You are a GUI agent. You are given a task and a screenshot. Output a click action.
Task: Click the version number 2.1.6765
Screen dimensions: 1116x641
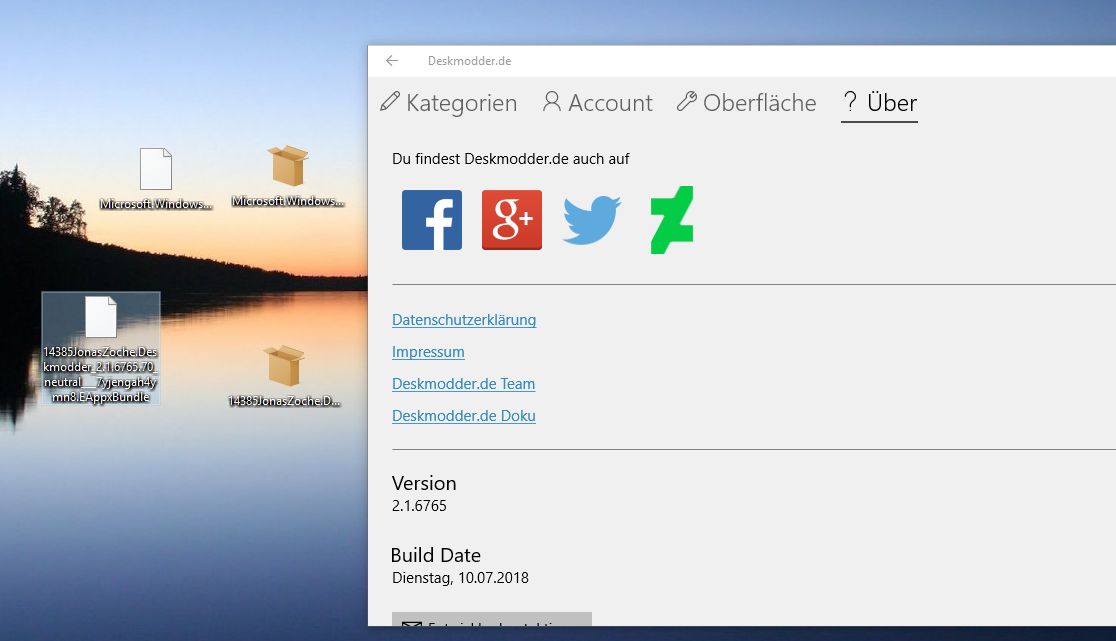[x=419, y=506]
